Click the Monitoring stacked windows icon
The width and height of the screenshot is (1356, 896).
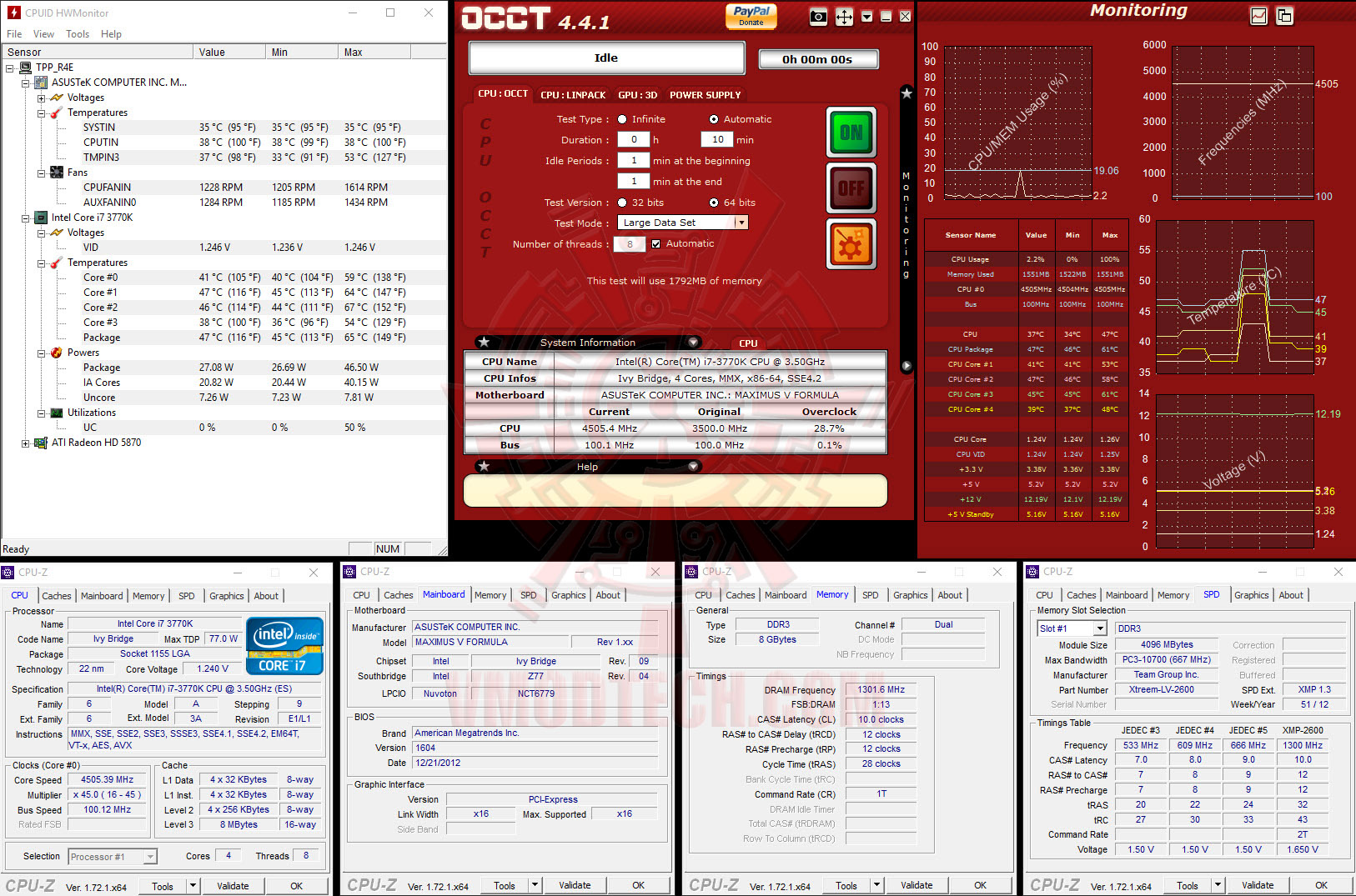(1285, 16)
